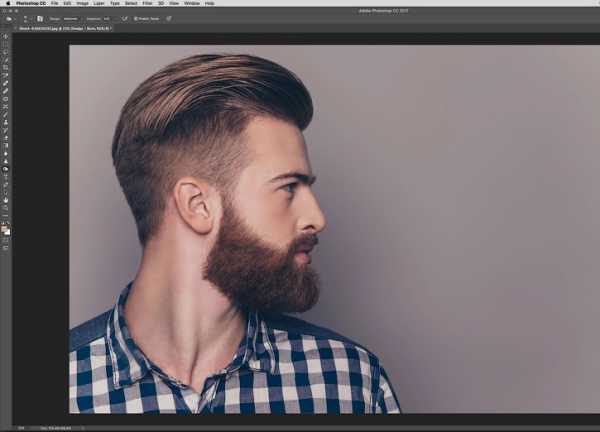Select the Crop tool

coord(5,68)
